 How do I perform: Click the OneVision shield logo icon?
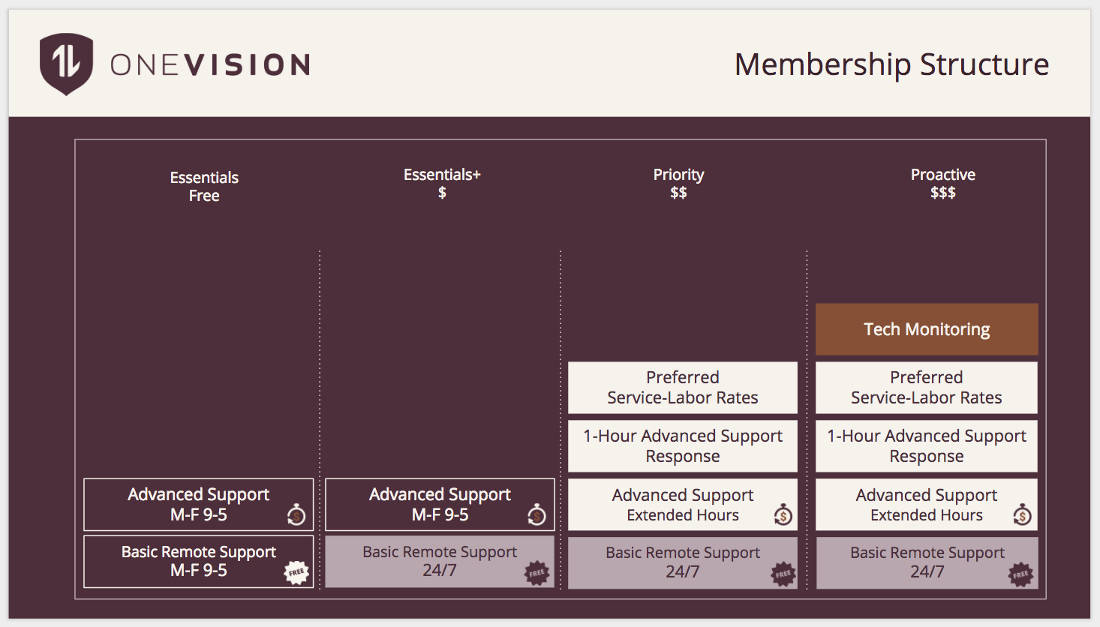pos(67,64)
